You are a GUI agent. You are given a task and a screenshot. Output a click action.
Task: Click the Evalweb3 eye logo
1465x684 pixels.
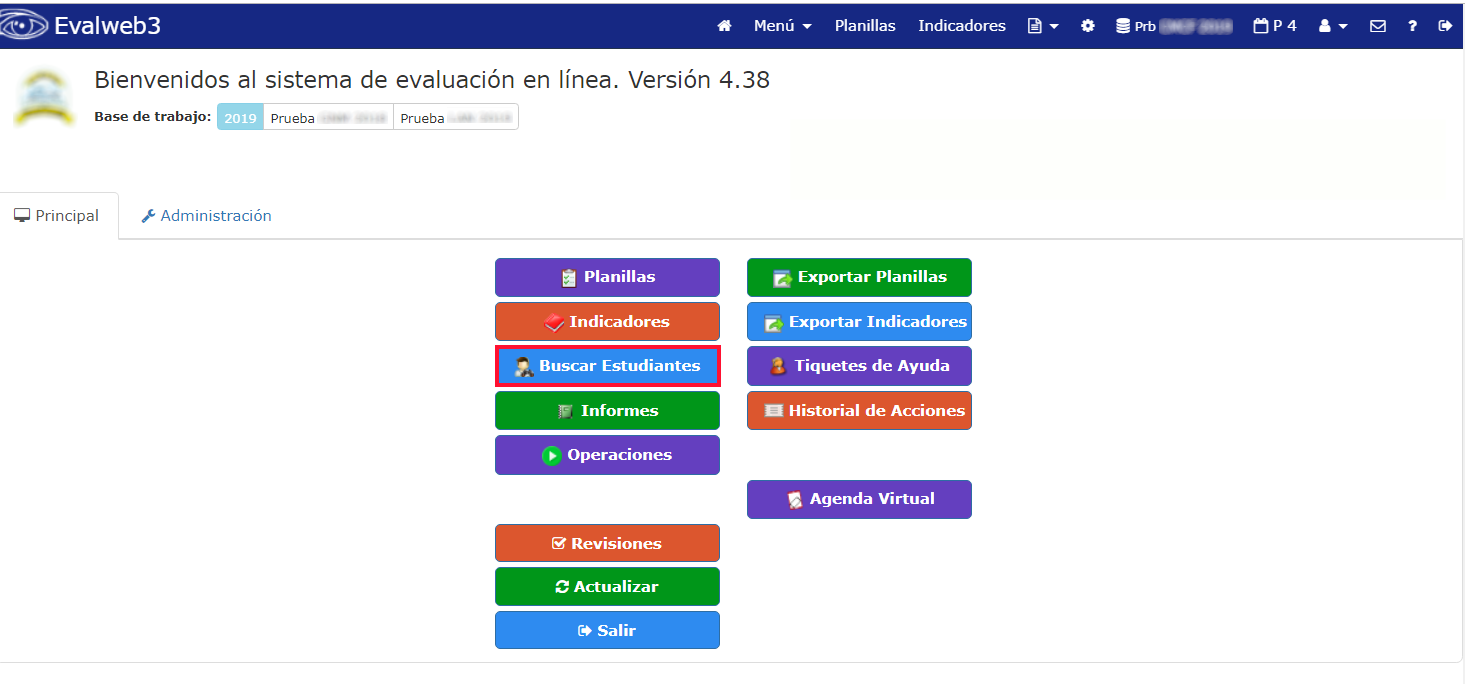[x=24, y=25]
